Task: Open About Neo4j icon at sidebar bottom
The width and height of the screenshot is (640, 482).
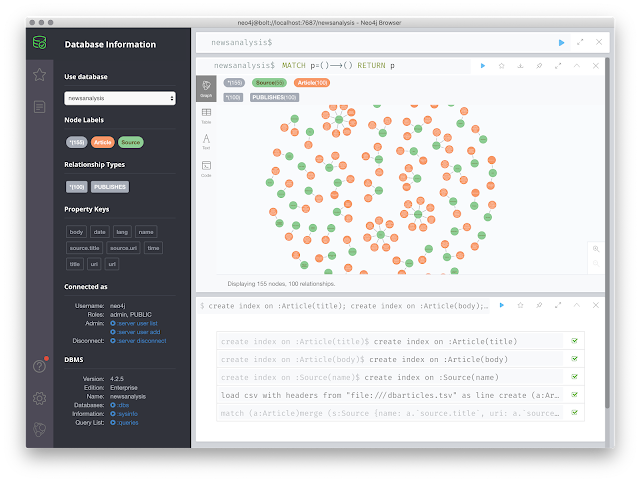Action: 40,429
